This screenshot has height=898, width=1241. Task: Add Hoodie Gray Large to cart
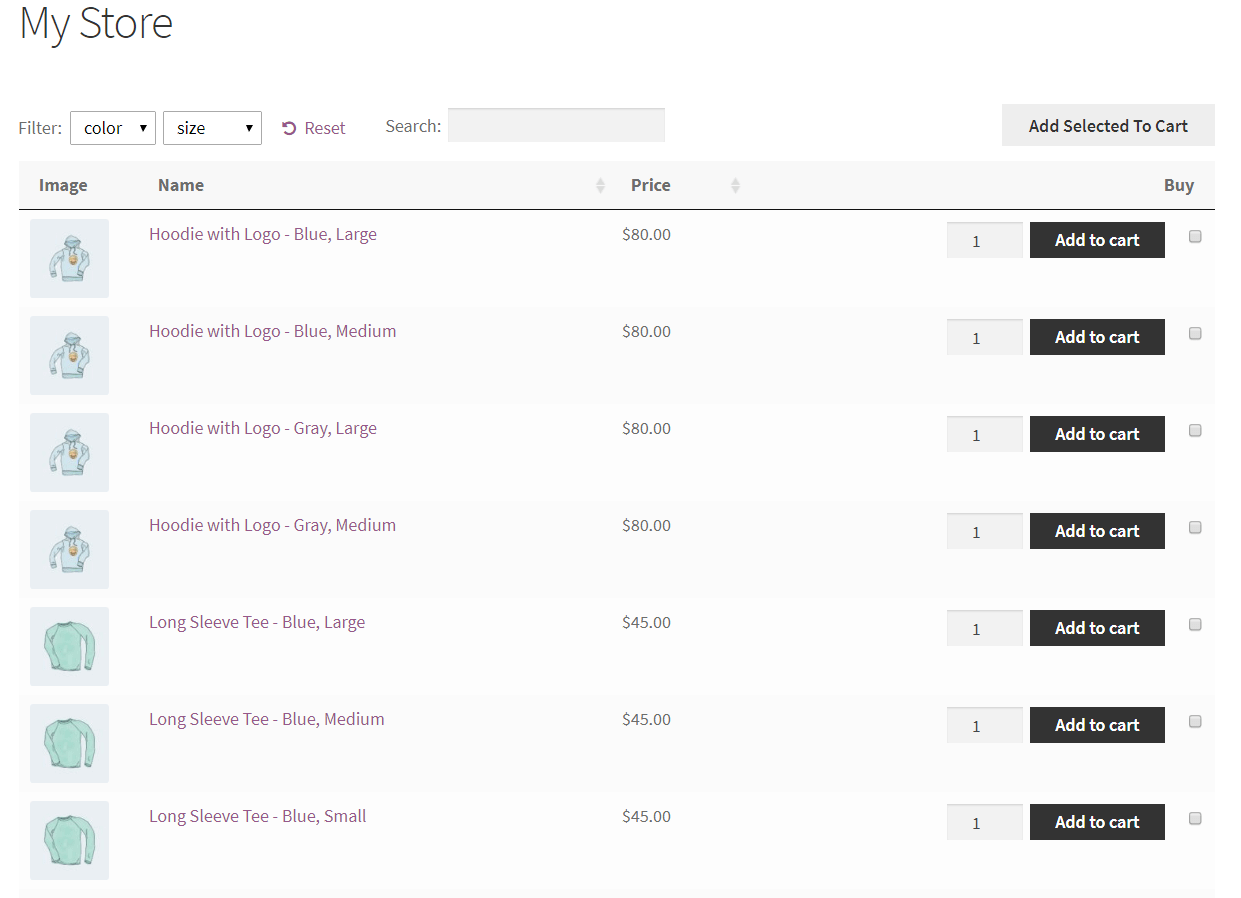(x=1097, y=434)
